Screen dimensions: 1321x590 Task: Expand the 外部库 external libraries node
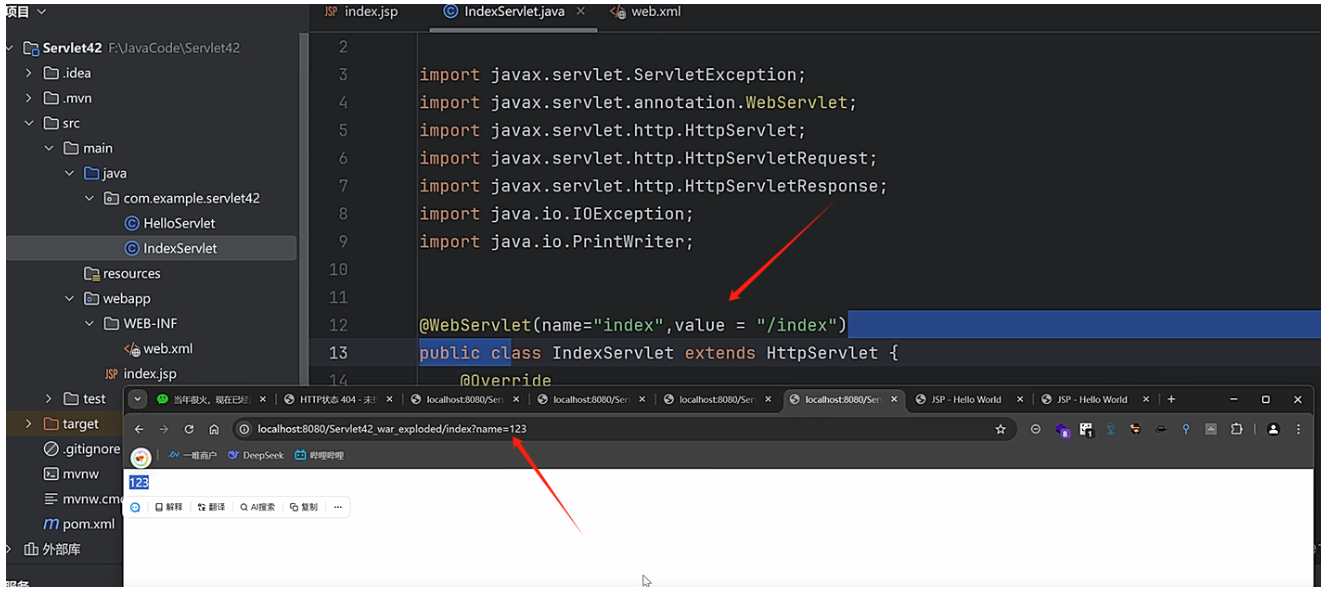[10, 549]
